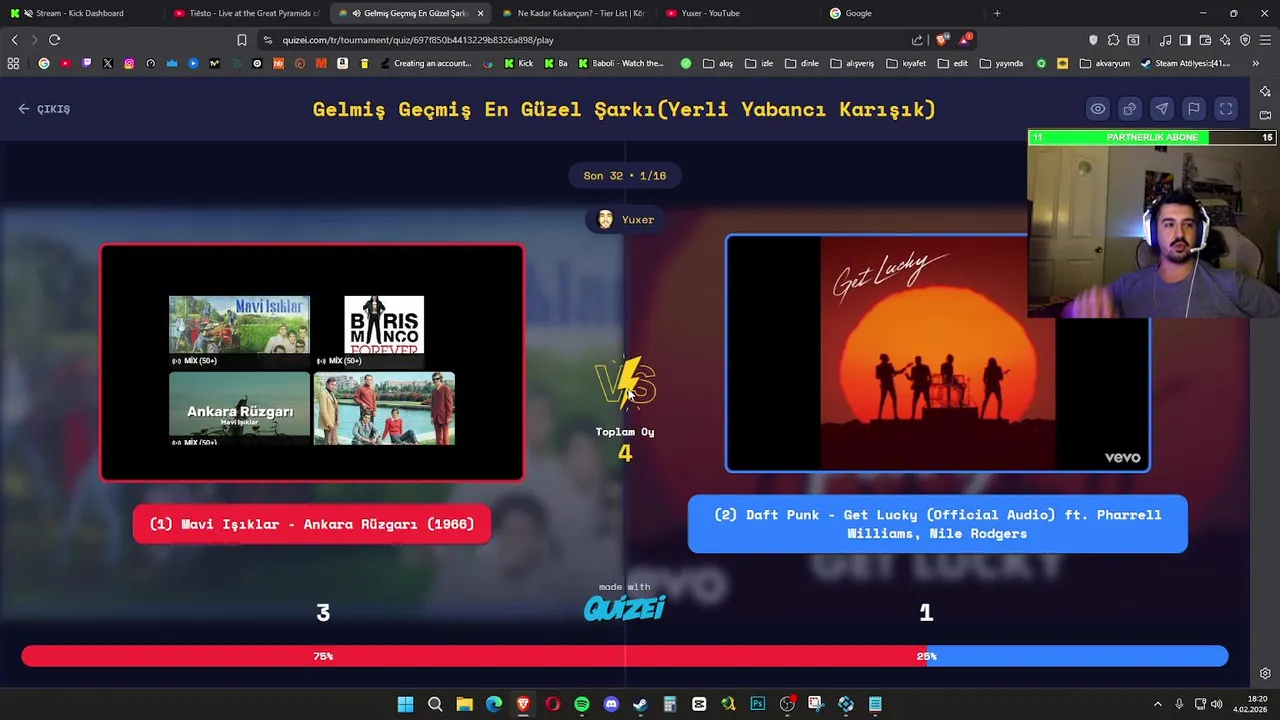Screen dimensions: 1280x720
Task: Click the flag report icon
Action: pos(1194,109)
